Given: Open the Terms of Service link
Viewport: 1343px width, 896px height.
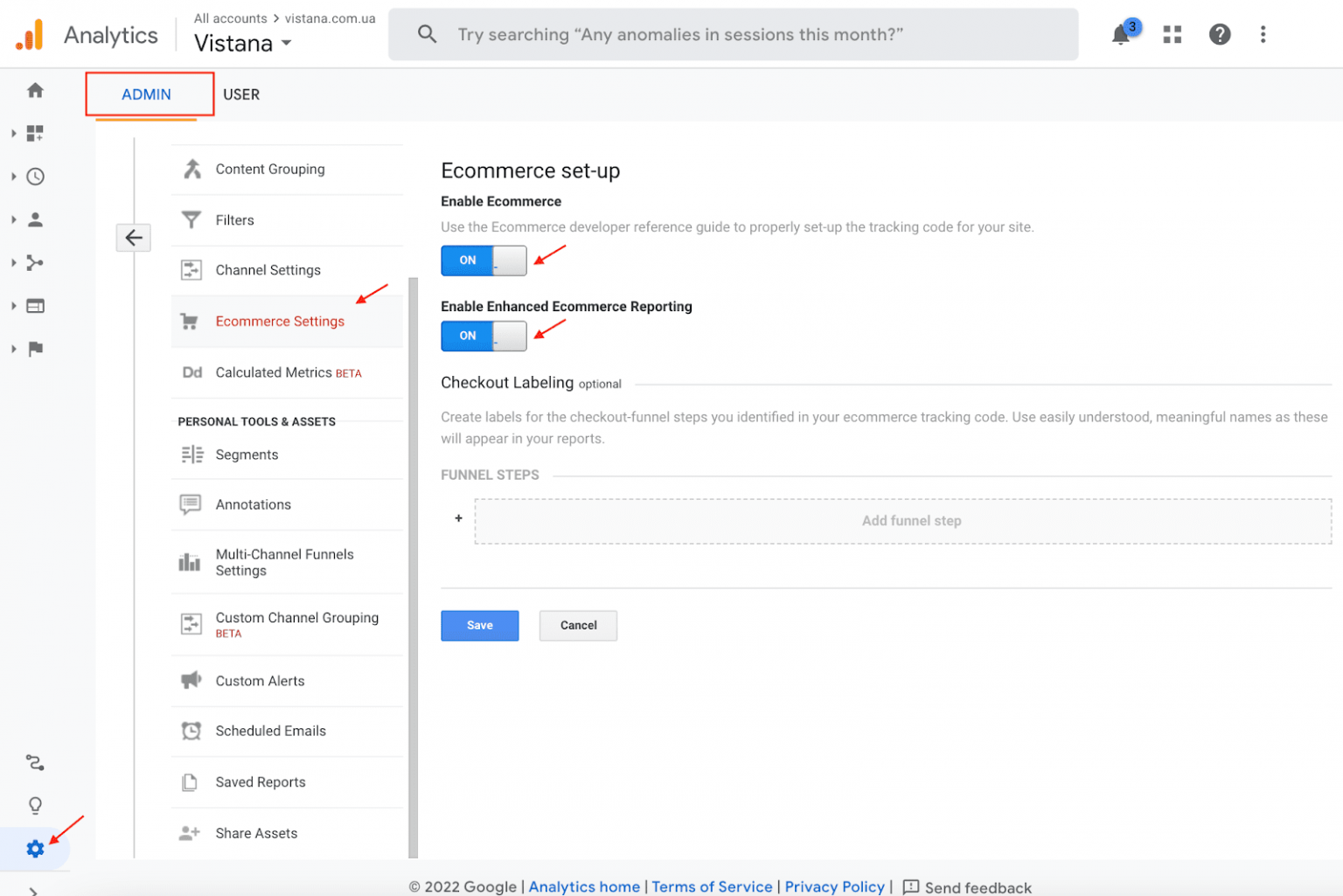Looking at the screenshot, I should tap(712, 886).
